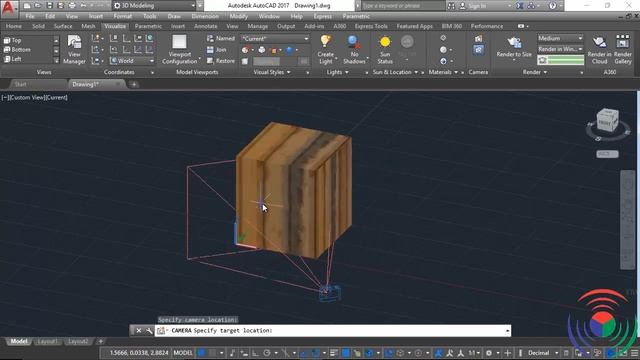Viewport: 640px width, 360px height.
Task: Select the Bottom view preset
Action: pyautogui.click(x=17, y=49)
